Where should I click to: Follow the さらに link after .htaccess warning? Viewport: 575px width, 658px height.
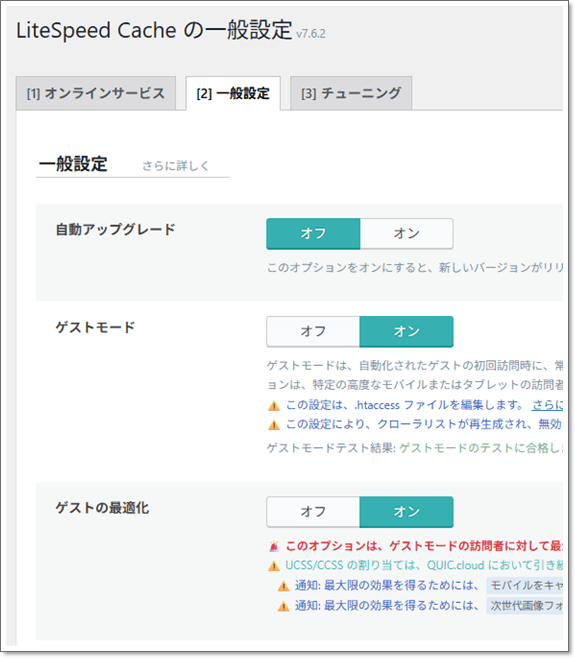tap(547, 405)
